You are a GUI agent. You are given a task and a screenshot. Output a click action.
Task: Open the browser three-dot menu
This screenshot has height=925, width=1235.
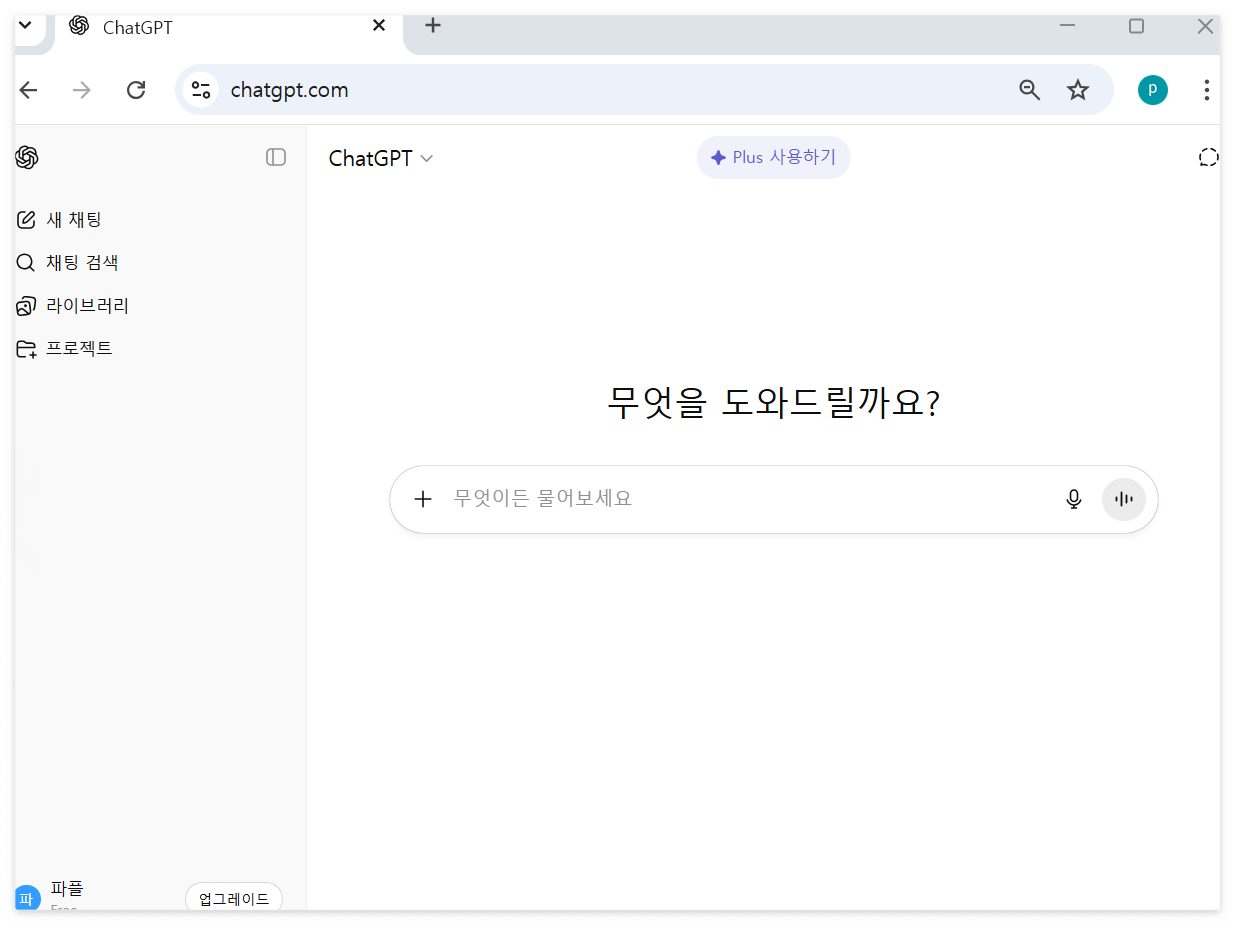1206,90
